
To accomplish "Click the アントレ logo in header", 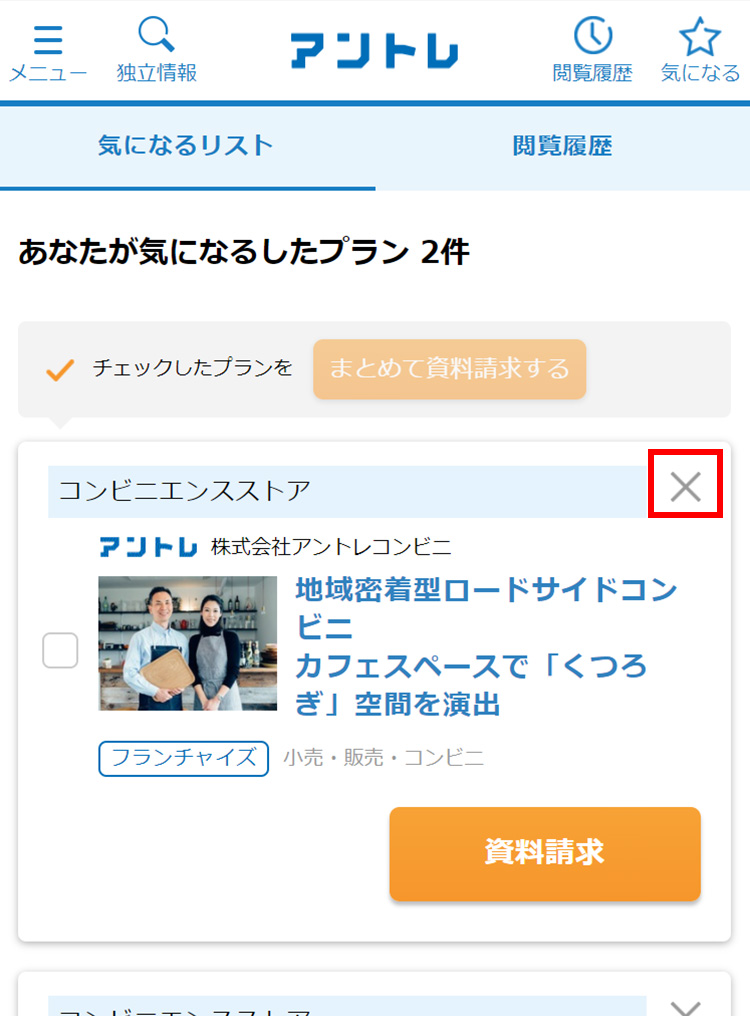I will (x=374, y=51).
